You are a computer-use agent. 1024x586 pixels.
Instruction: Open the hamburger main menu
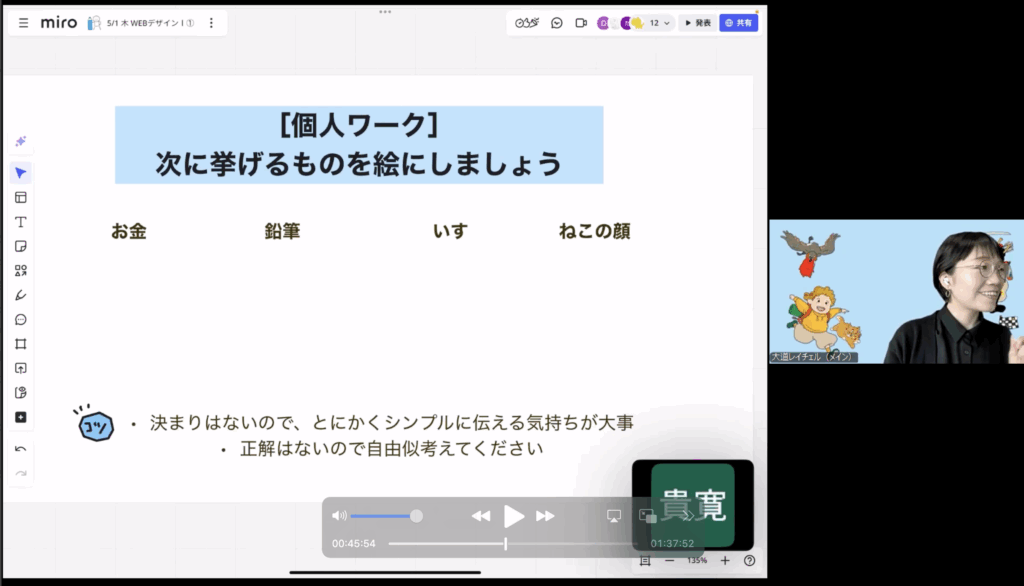[23, 23]
